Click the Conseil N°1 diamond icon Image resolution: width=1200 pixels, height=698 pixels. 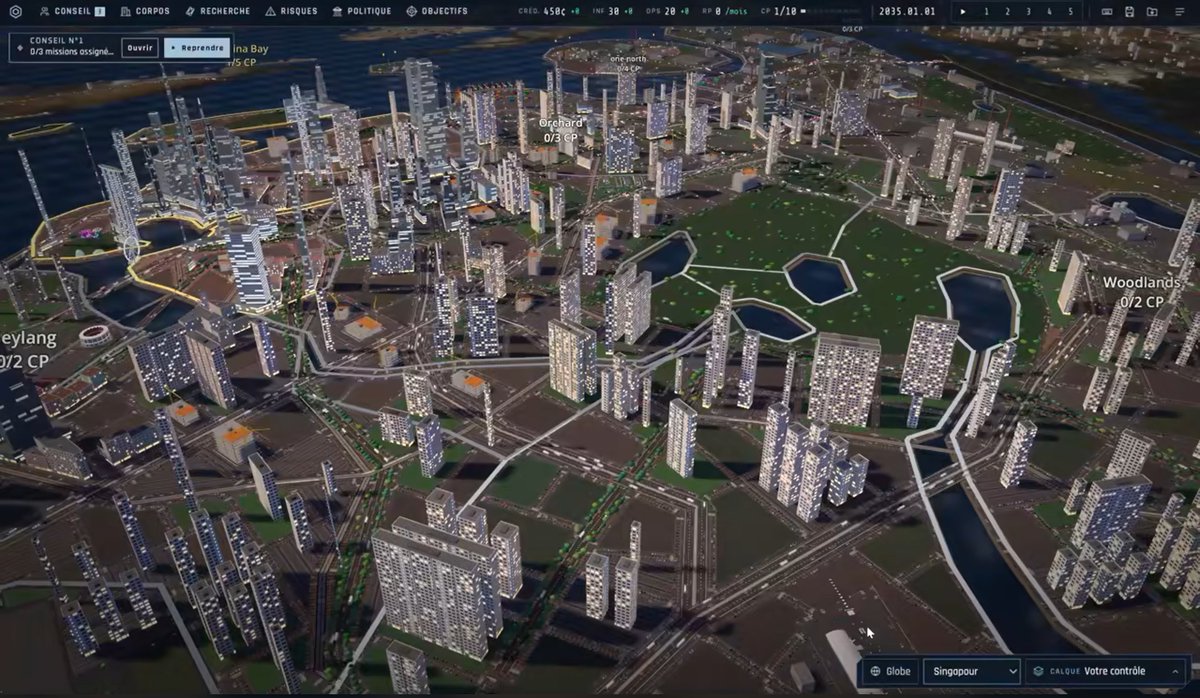click(20, 47)
